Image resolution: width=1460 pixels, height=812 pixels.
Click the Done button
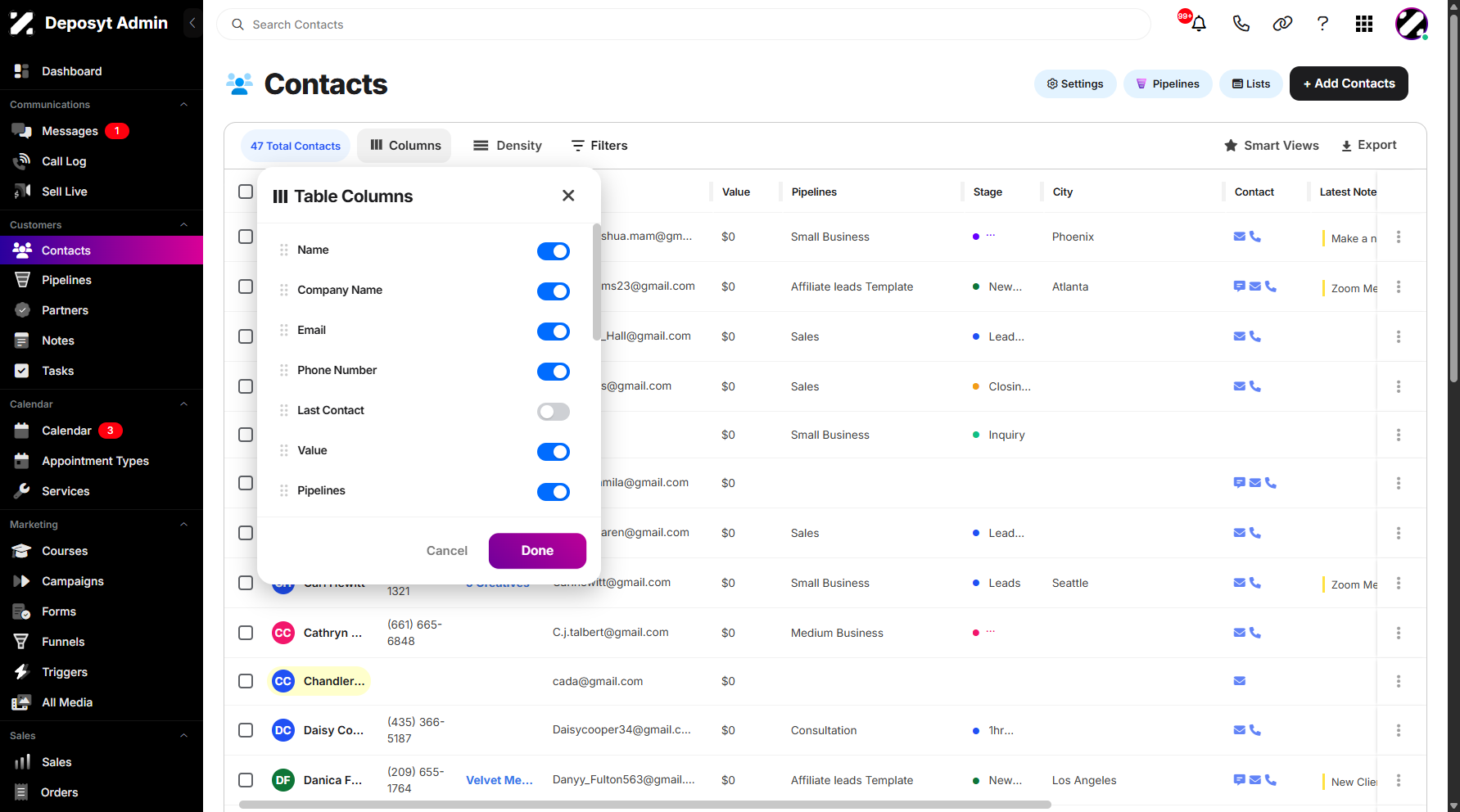[537, 551]
